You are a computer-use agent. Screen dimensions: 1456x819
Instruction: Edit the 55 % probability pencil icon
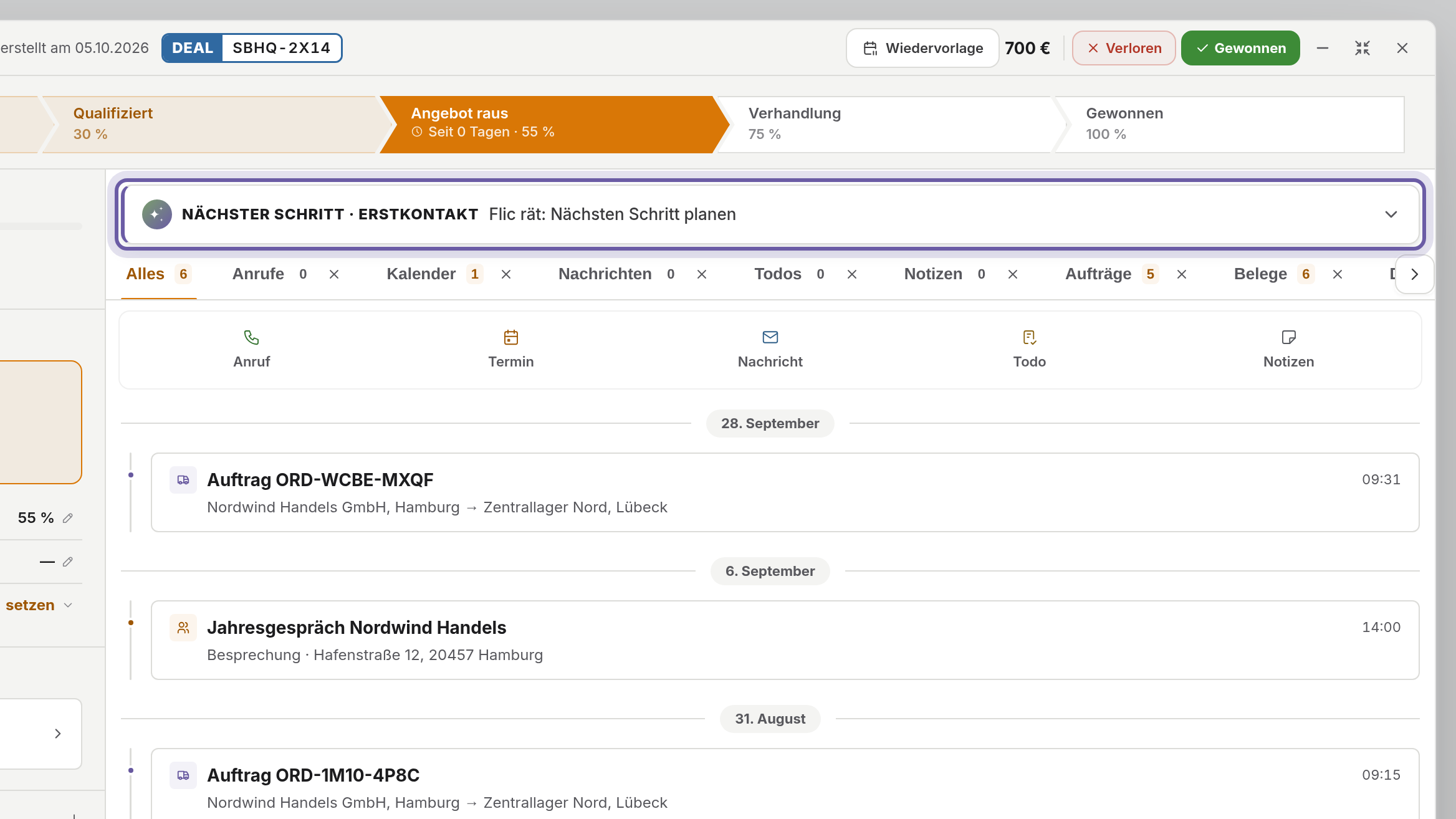coord(68,518)
